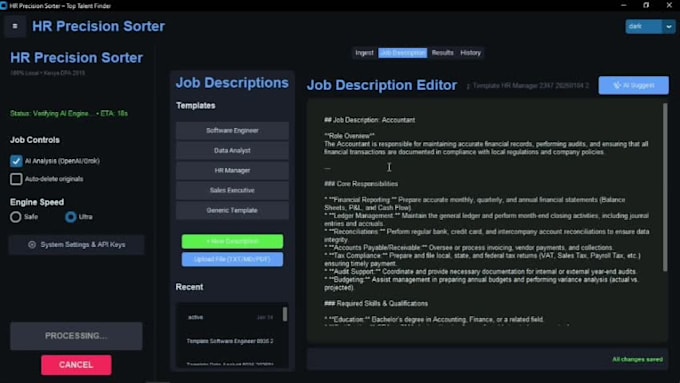Open the History tab
Screen dimensions: 680x383
[x=471, y=53]
